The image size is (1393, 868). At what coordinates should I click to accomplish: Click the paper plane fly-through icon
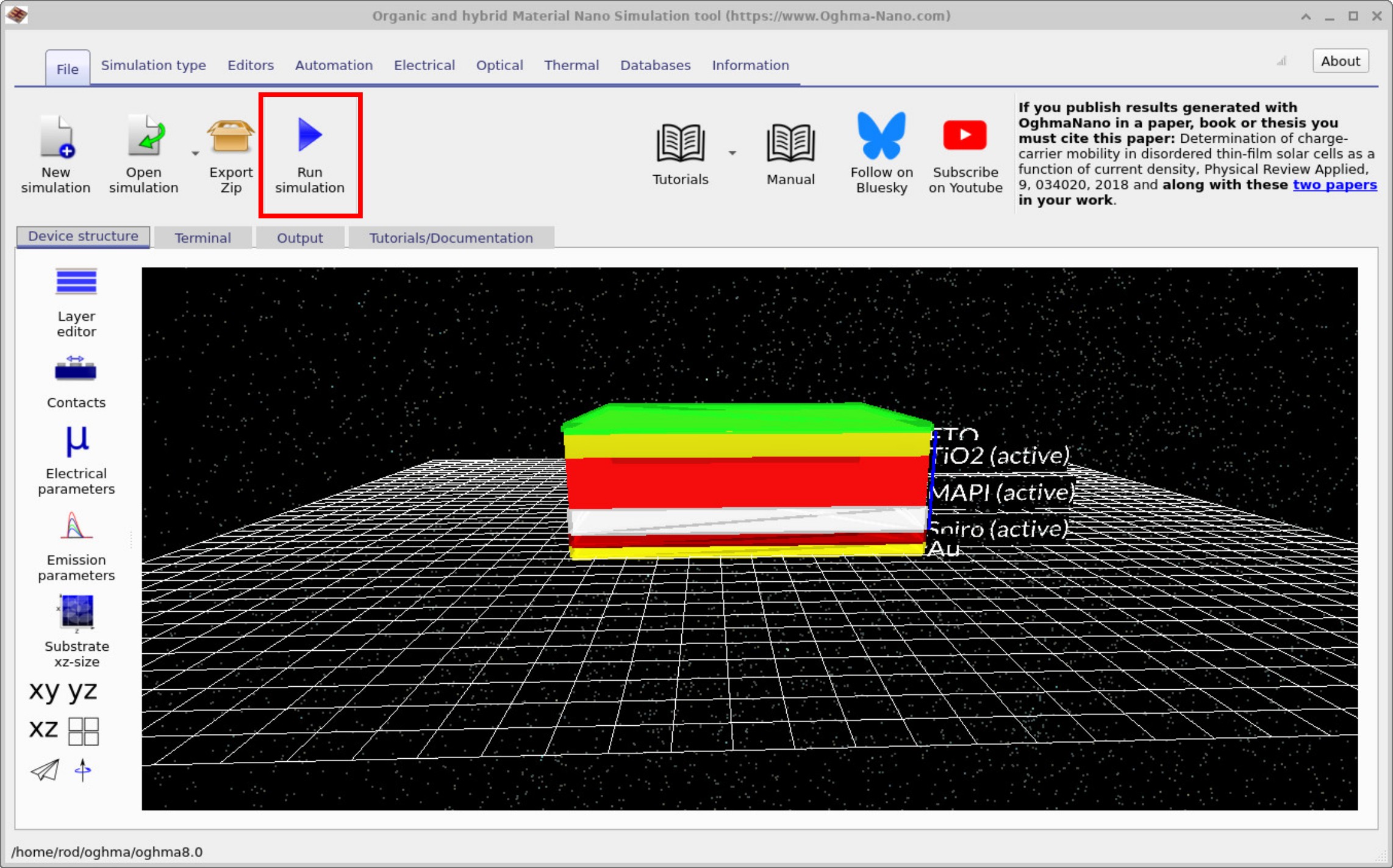pyautogui.click(x=43, y=770)
